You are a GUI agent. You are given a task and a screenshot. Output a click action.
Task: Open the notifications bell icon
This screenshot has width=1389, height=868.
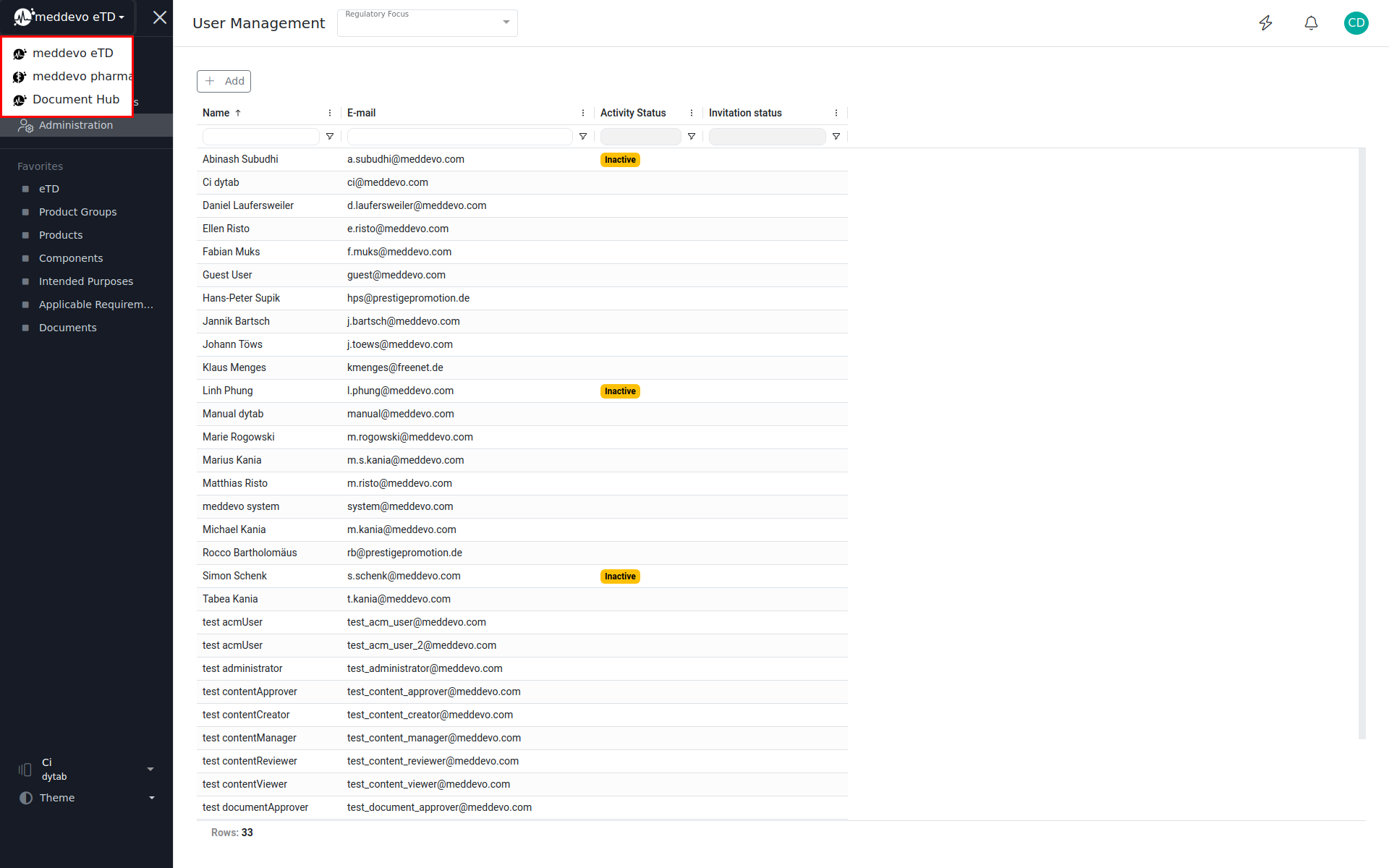pyautogui.click(x=1311, y=23)
